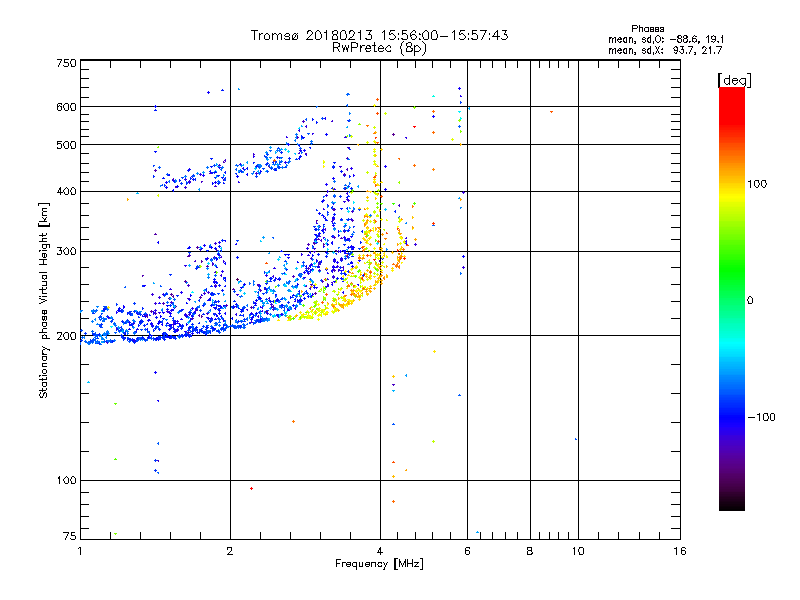Click the '200' height tick label
Screen dimensions: 800x600
click(x=66, y=336)
